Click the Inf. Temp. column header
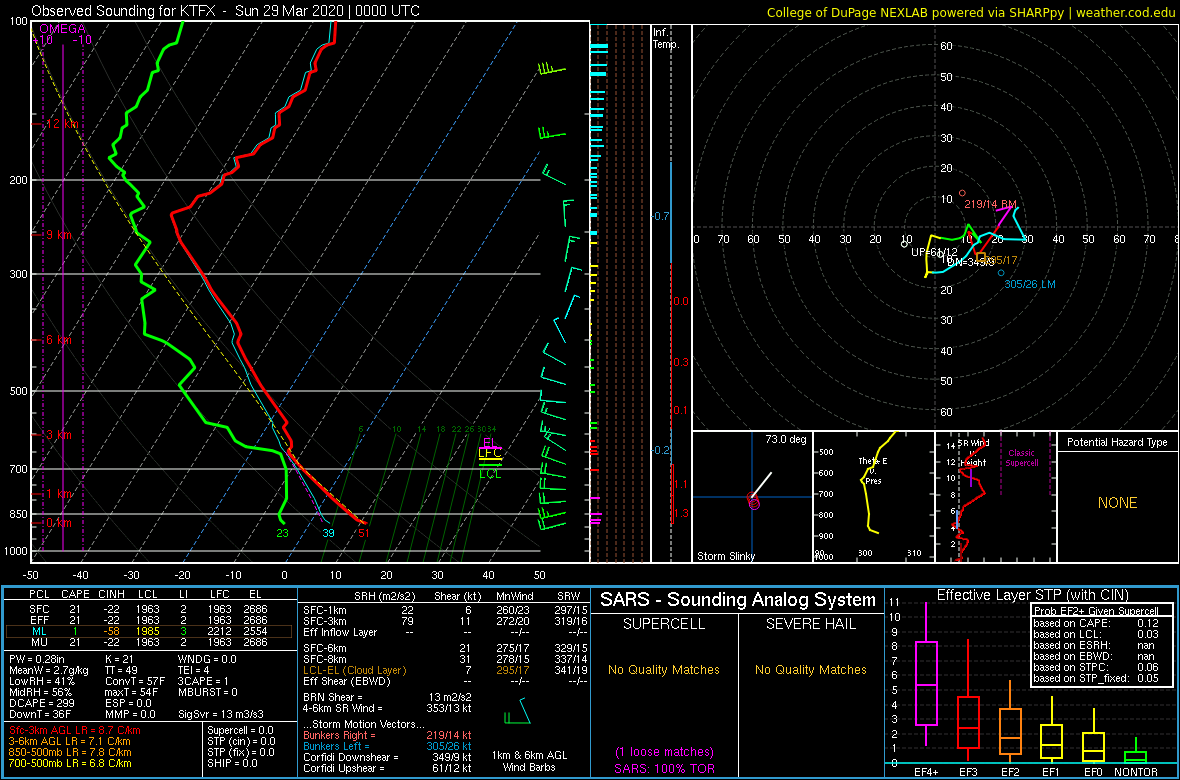Viewport: 1180px width, 780px height. [x=666, y=38]
